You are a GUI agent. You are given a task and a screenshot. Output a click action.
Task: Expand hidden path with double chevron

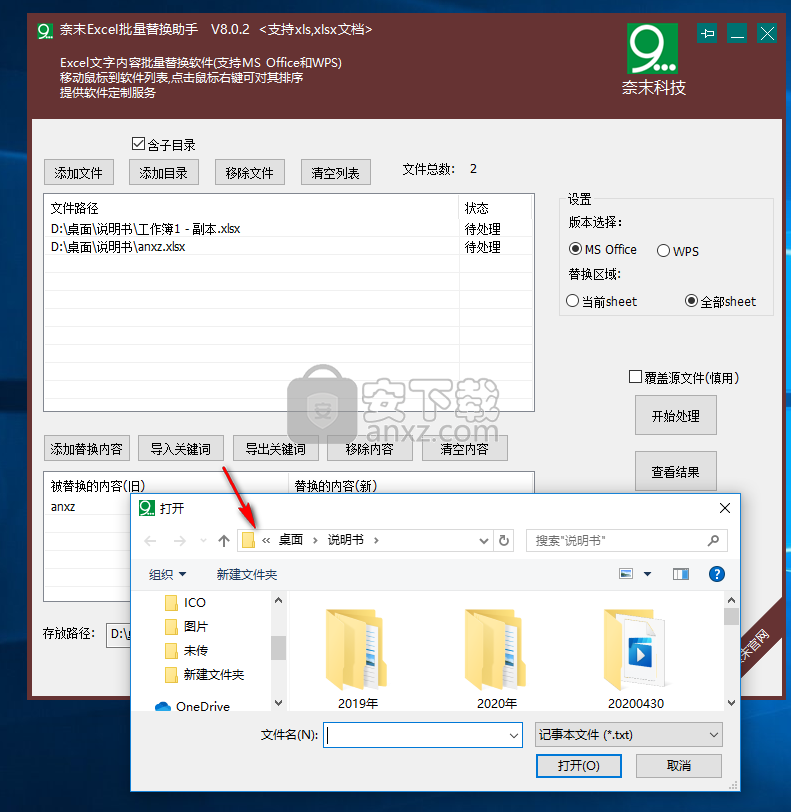266,541
